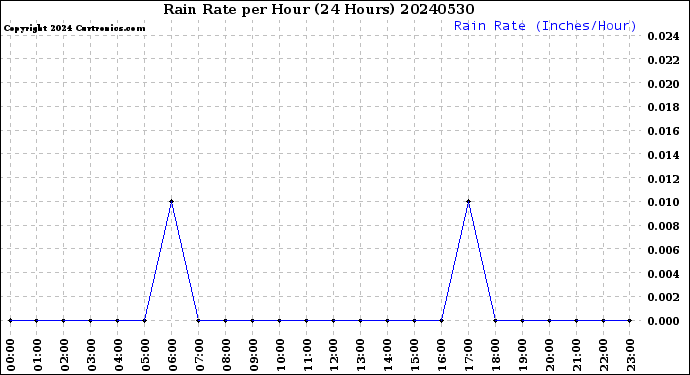Click the 0.010 y-axis value

(663, 202)
